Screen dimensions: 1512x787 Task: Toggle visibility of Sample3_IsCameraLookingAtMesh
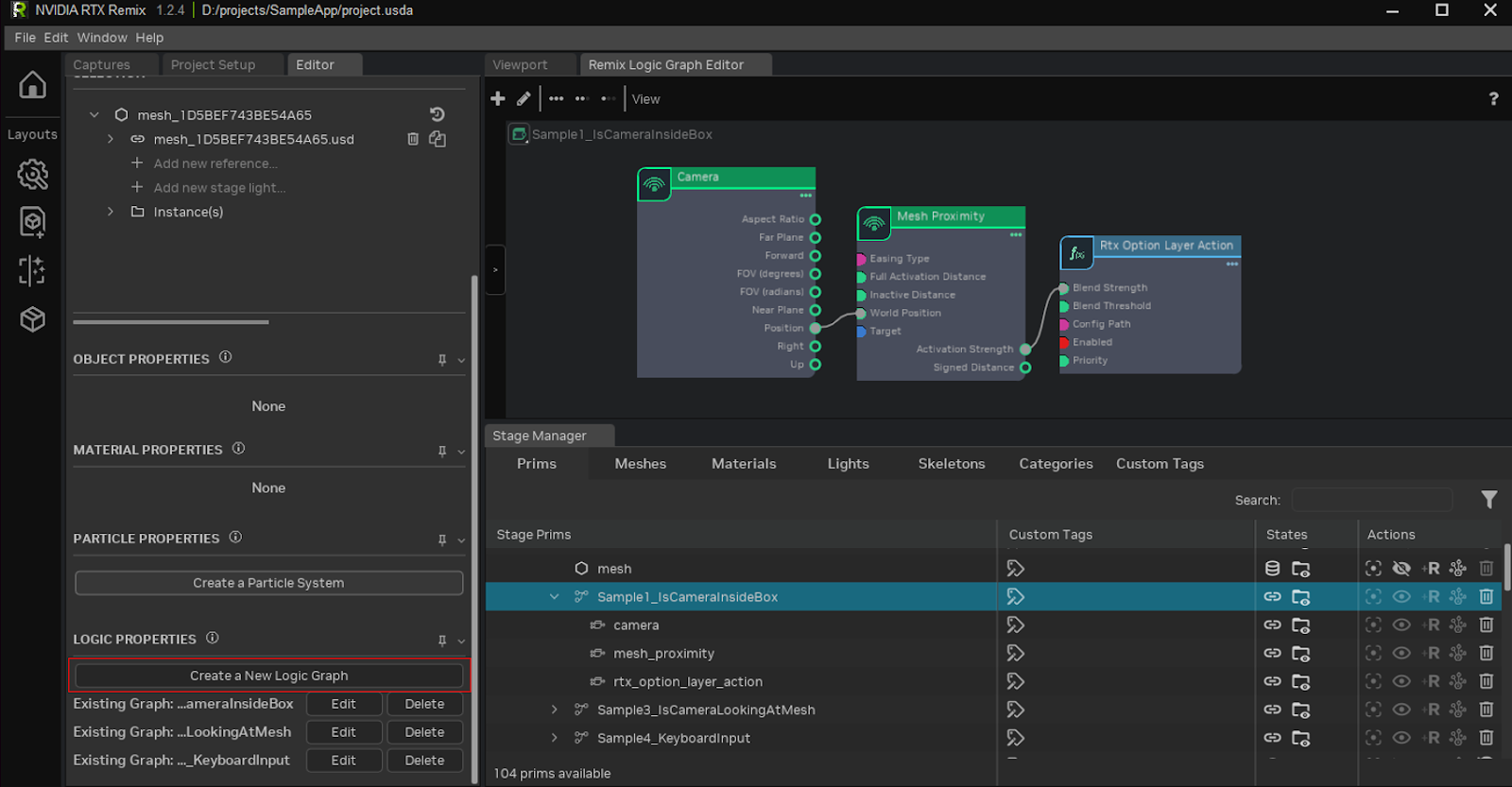click(x=1401, y=710)
